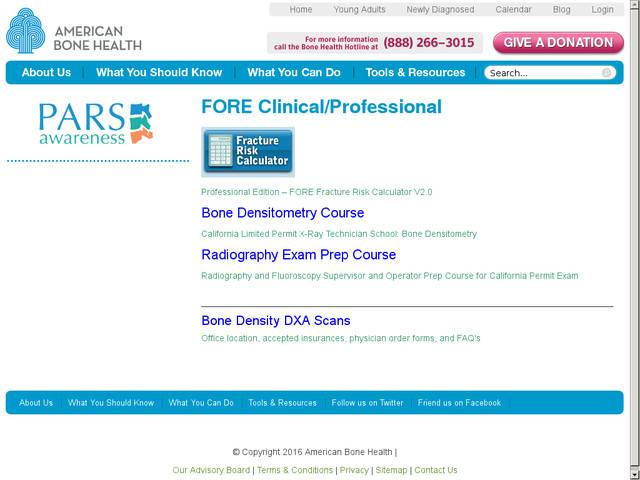Open the Terms & Conditions link
This screenshot has width=640, height=480.
coord(295,470)
